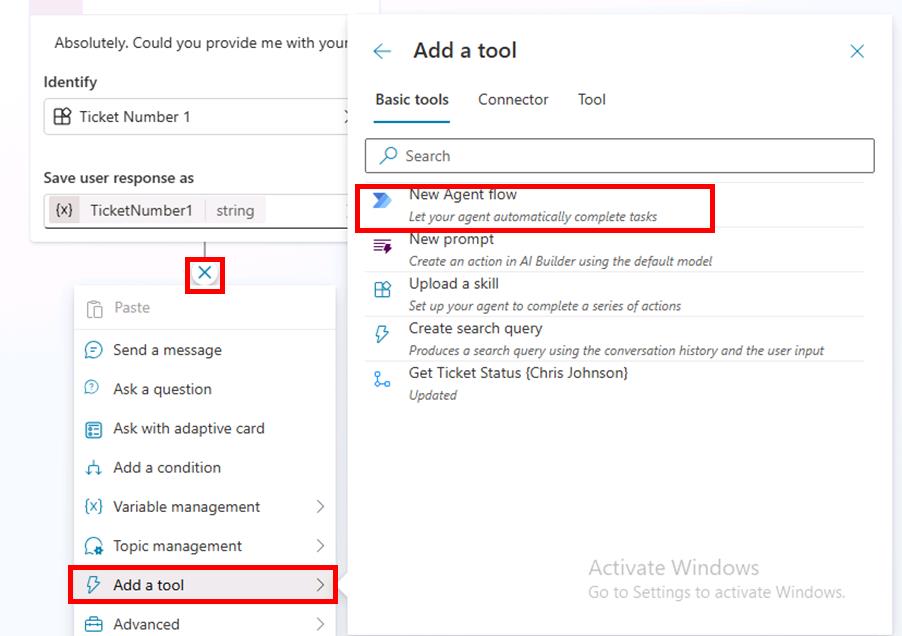Image resolution: width=902 pixels, height=636 pixels.
Task: Click the Get Ticket Status flow icon
Action: pos(382,379)
